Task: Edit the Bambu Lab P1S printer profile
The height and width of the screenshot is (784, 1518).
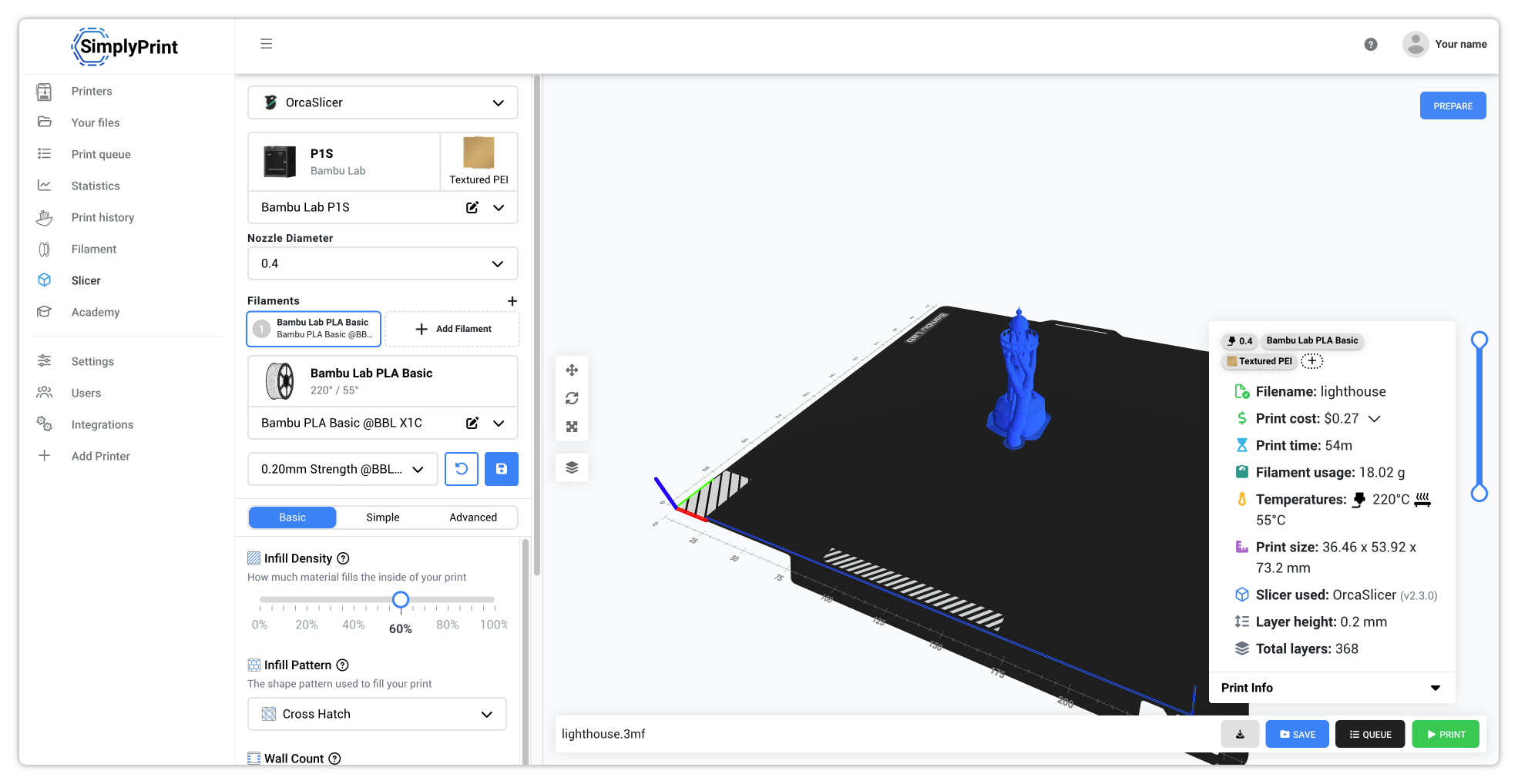Action: point(472,207)
